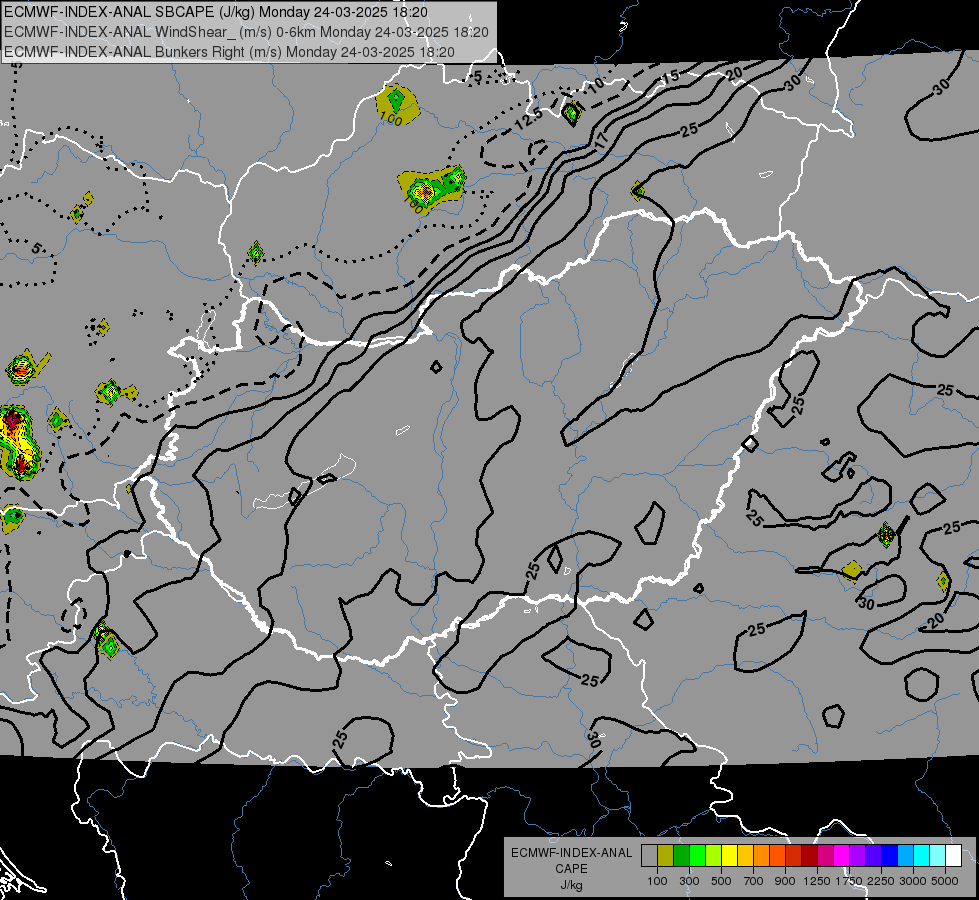979x900 pixels.
Task: Click the Bunkers Right (m/s) title line
Action: click(x=229, y=52)
